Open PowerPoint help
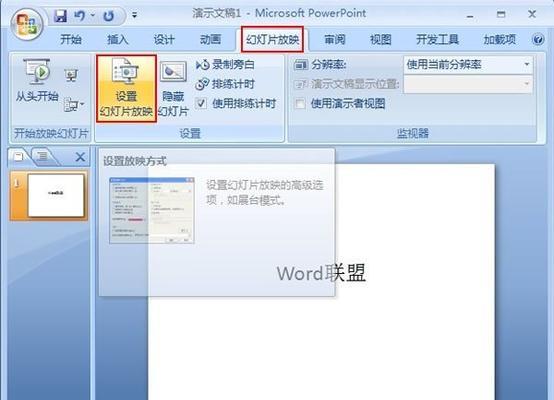Viewport: 554px width, 400px height. [538, 39]
